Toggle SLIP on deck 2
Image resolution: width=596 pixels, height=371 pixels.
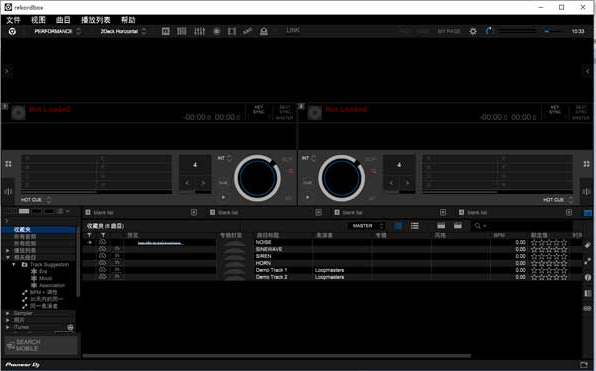371,159
